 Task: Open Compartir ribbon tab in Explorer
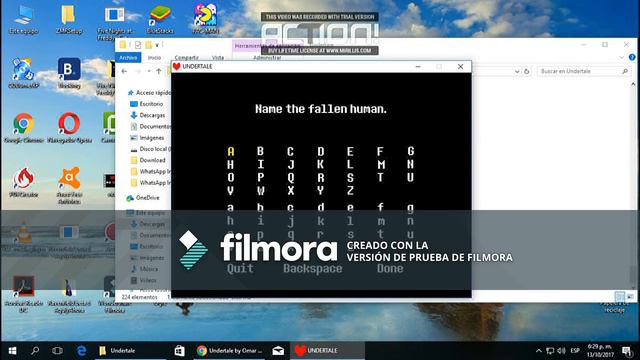click(x=187, y=58)
